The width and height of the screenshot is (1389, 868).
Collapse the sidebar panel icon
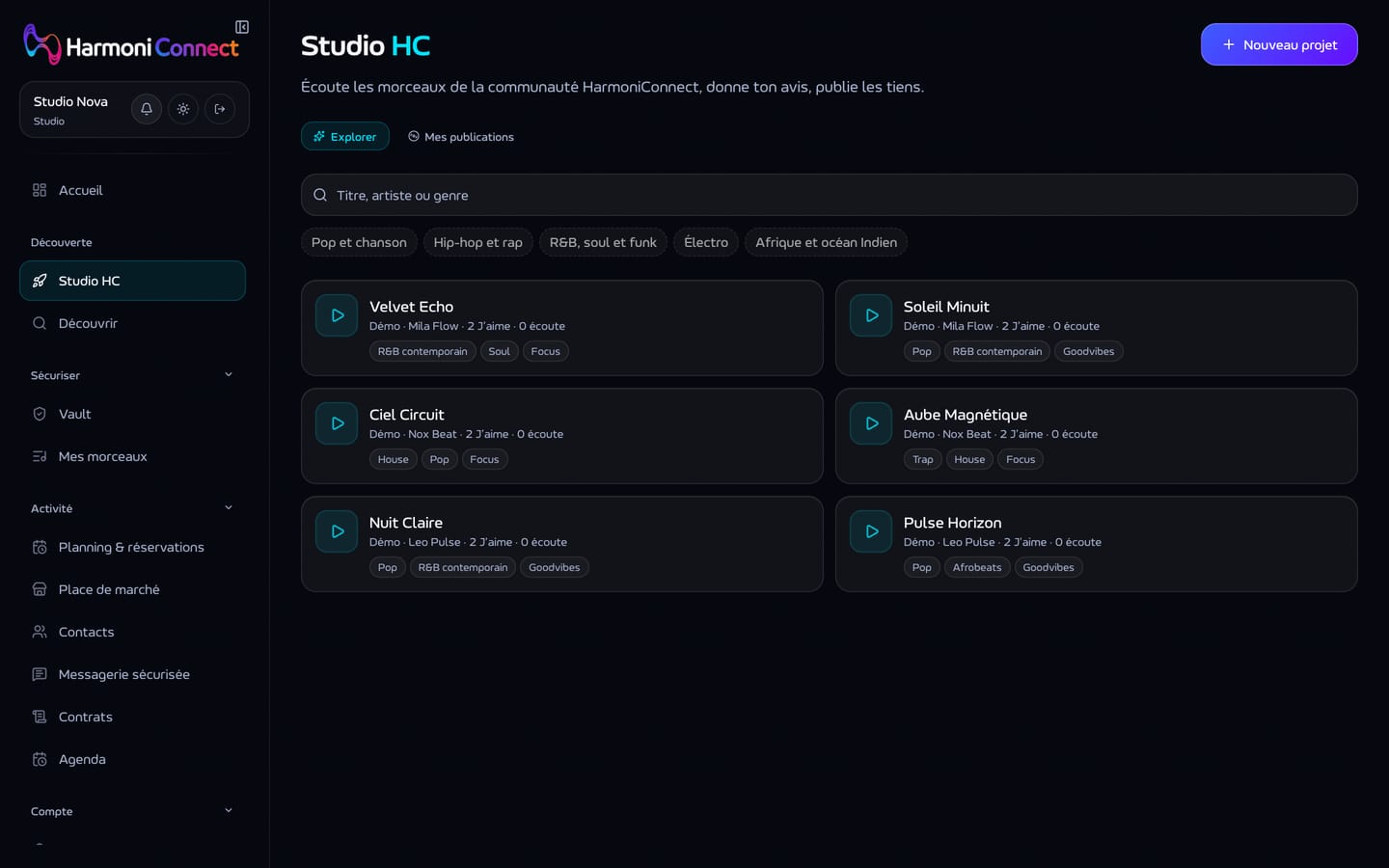(x=242, y=27)
